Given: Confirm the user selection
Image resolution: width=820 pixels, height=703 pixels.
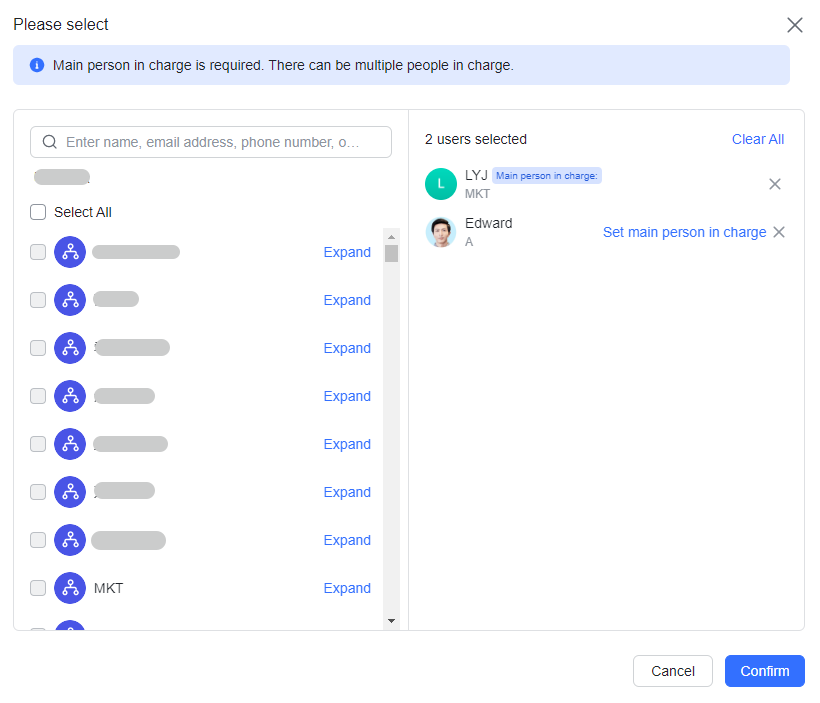Looking at the screenshot, I should [x=764, y=671].
